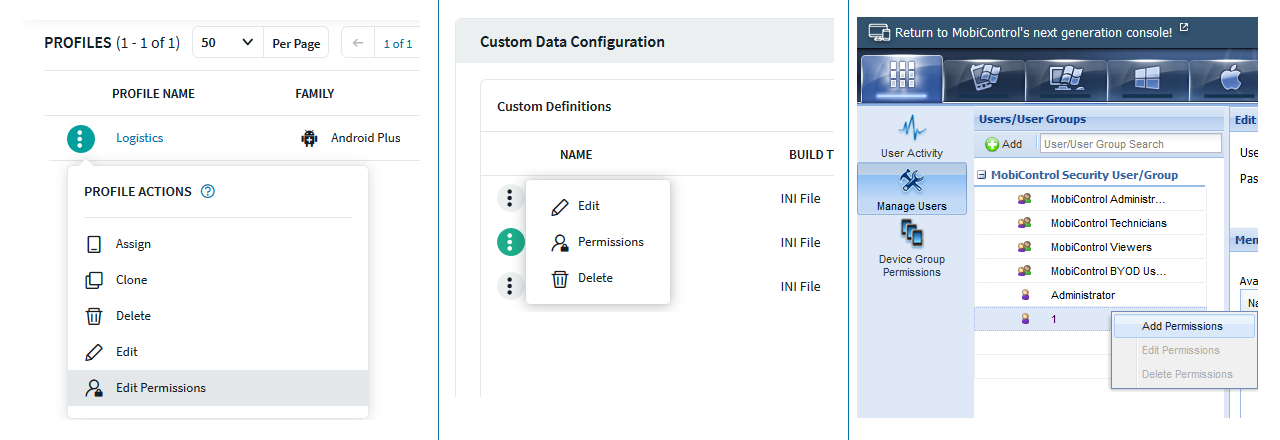Click Add Permissions in the context menu
This screenshot has height=440, width=1280.
click(1182, 326)
